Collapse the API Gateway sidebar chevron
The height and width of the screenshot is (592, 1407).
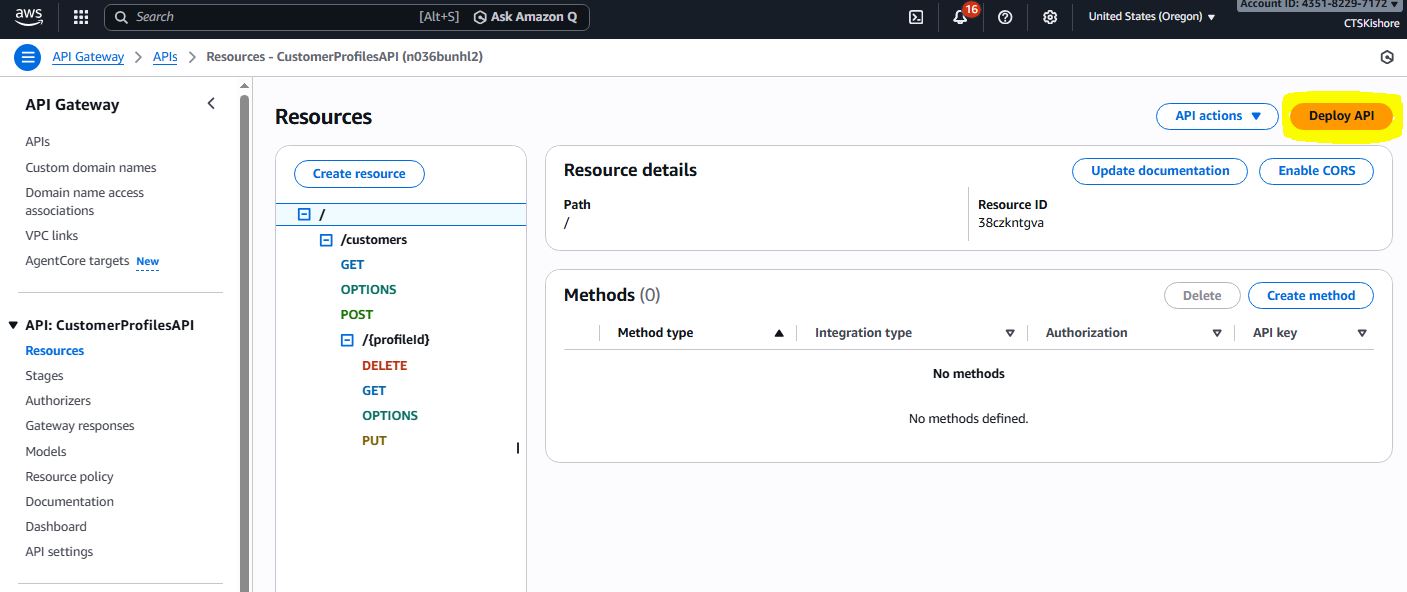coord(211,104)
